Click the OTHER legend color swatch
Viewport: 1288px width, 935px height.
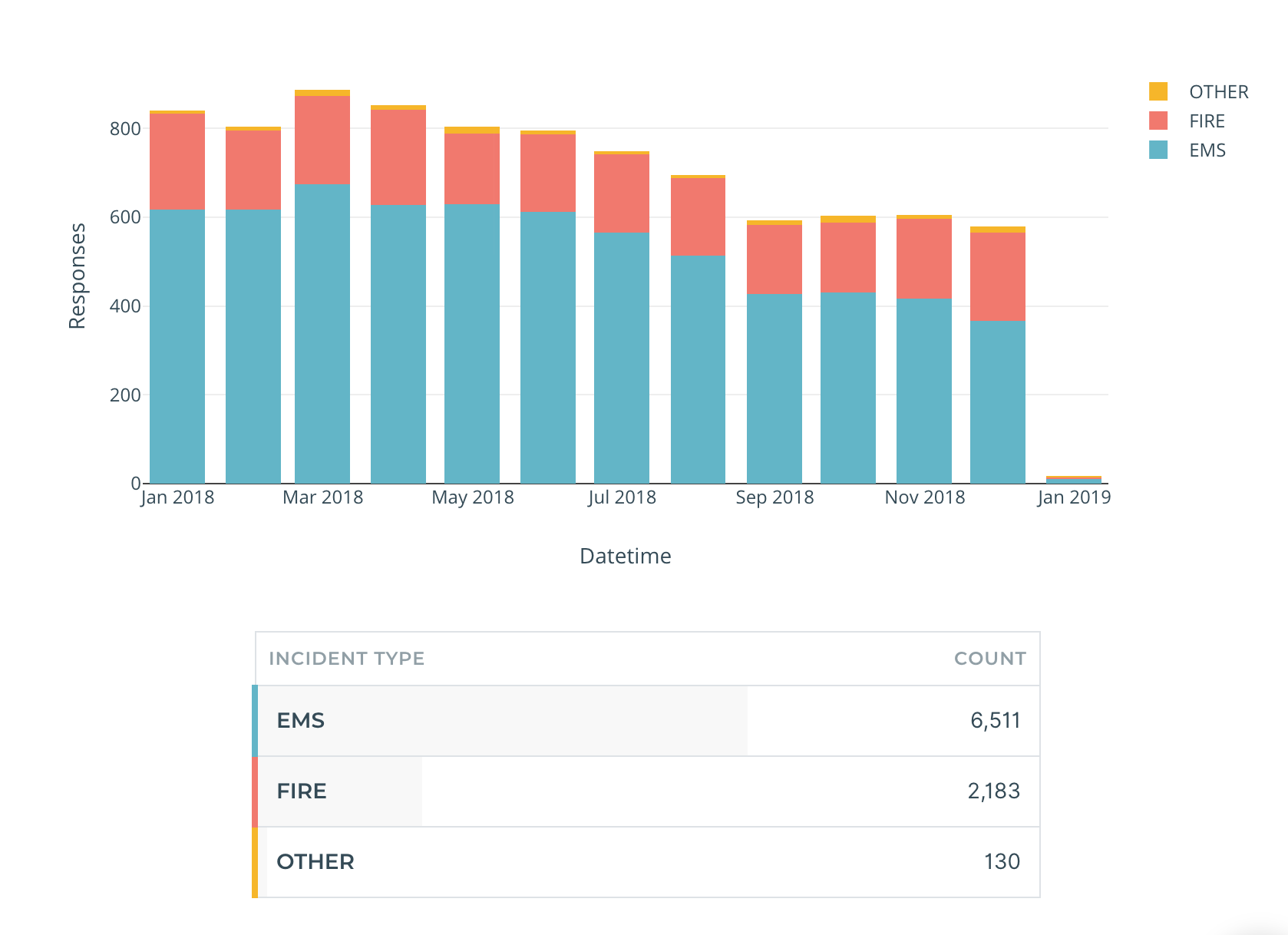(1158, 91)
